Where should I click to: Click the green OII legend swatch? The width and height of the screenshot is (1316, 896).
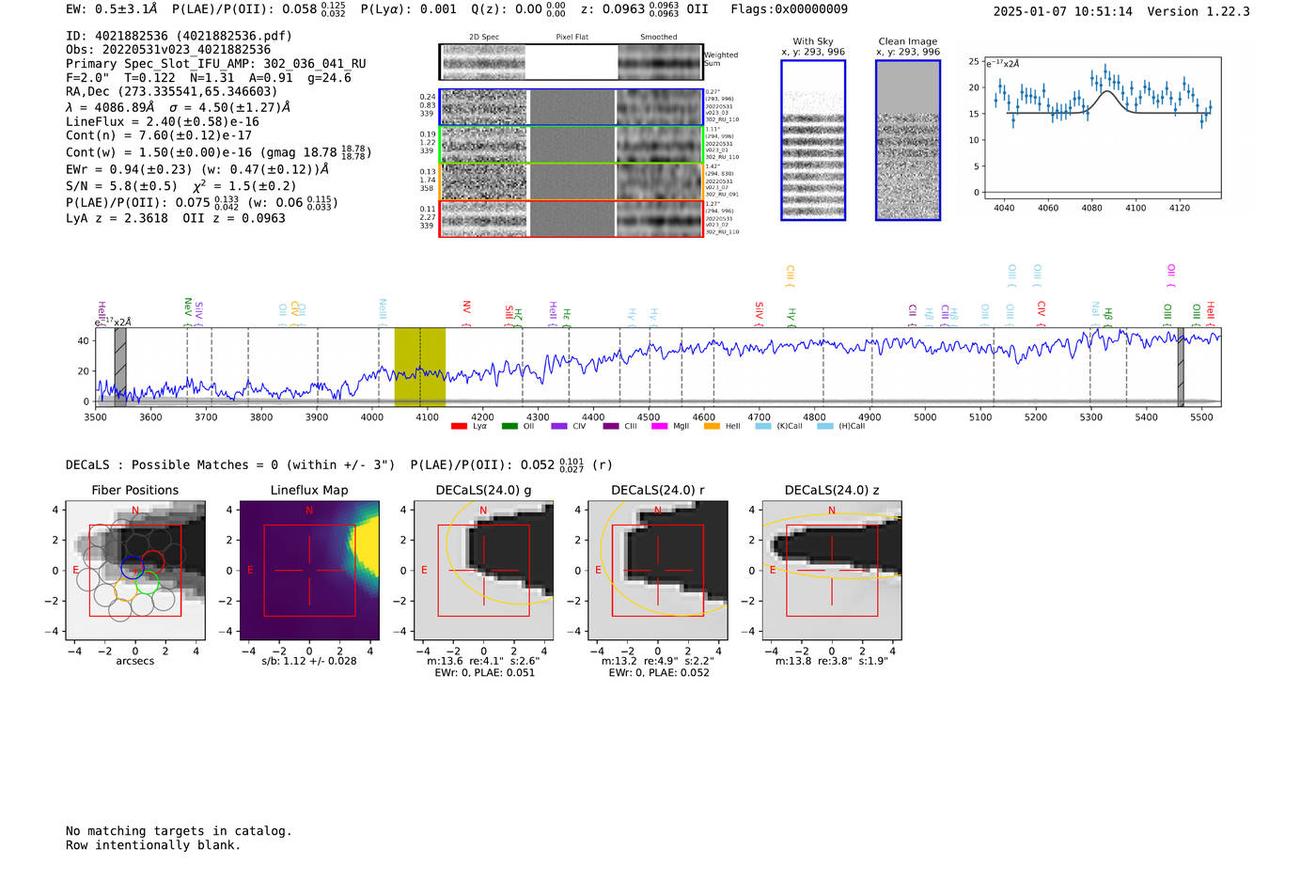pyautogui.click(x=509, y=427)
